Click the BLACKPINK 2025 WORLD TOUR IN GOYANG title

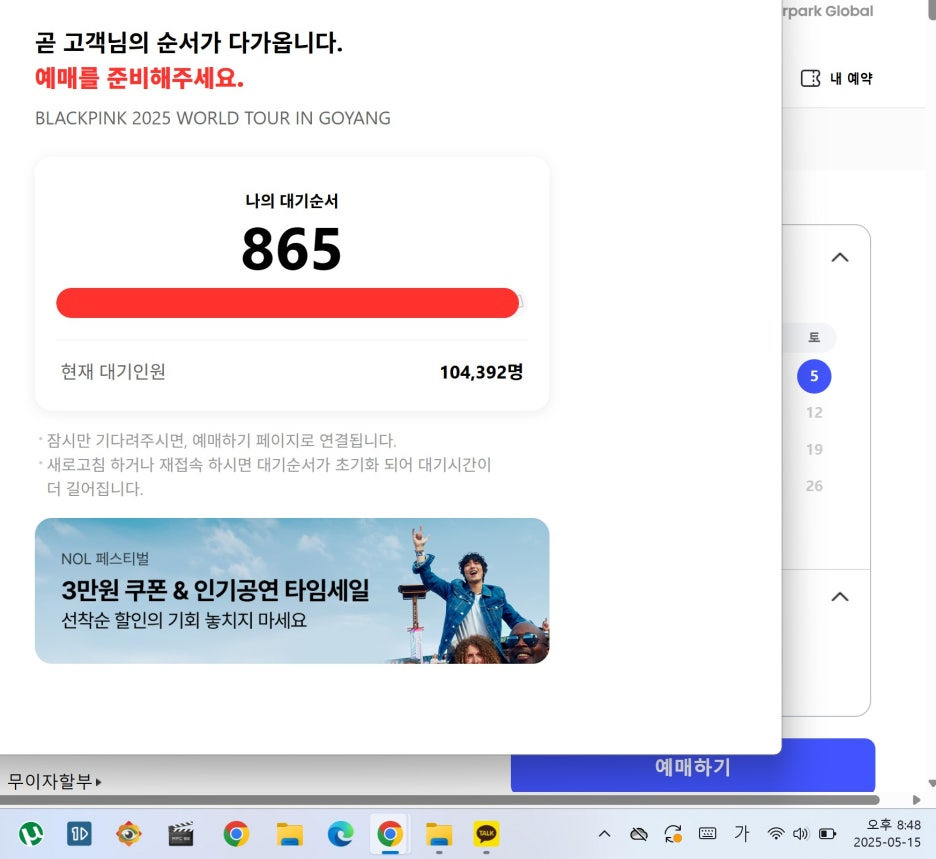click(213, 118)
